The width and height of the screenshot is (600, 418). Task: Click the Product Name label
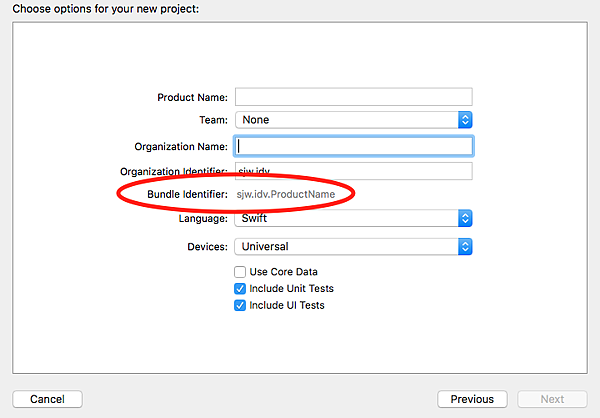tap(193, 97)
